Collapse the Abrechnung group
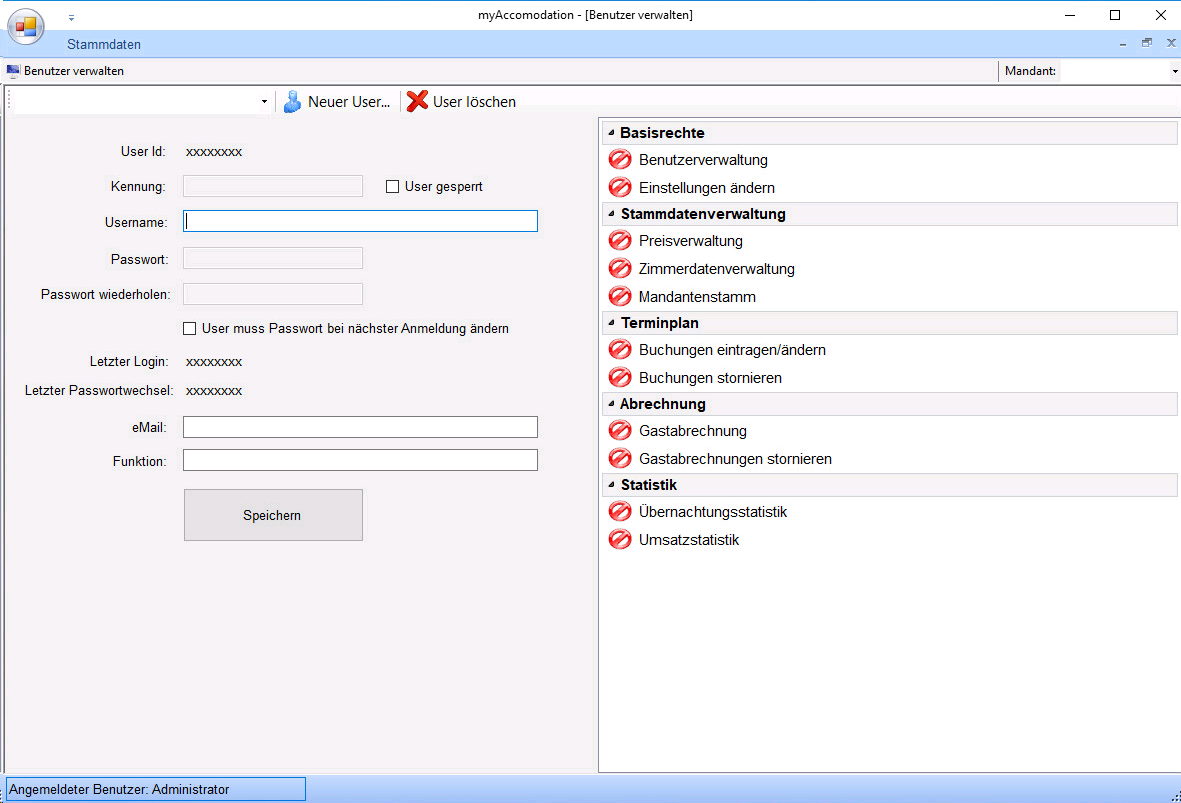1181x803 pixels. (x=612, y=404)
